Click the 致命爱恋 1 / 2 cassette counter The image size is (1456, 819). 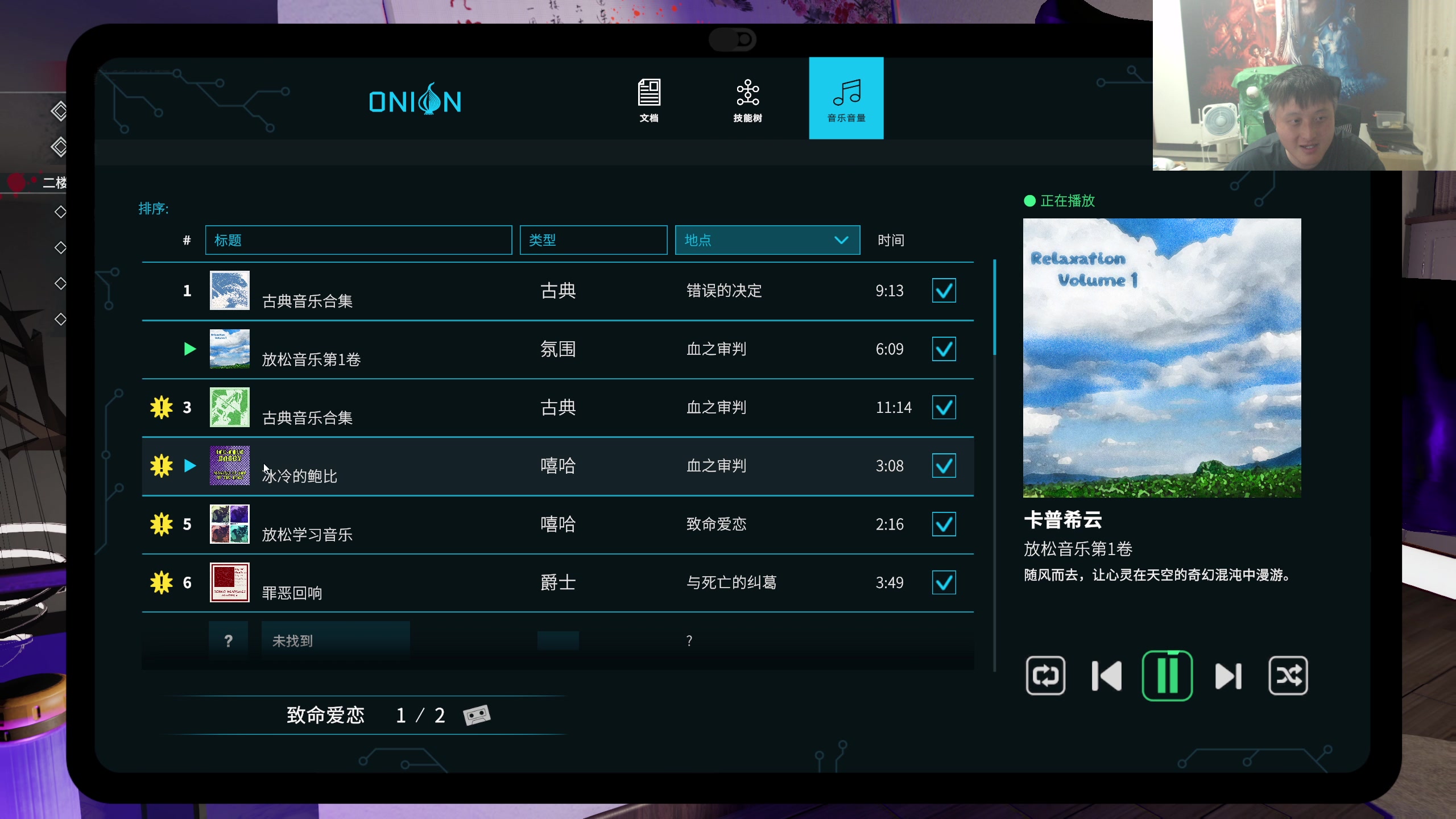point(365,715)
